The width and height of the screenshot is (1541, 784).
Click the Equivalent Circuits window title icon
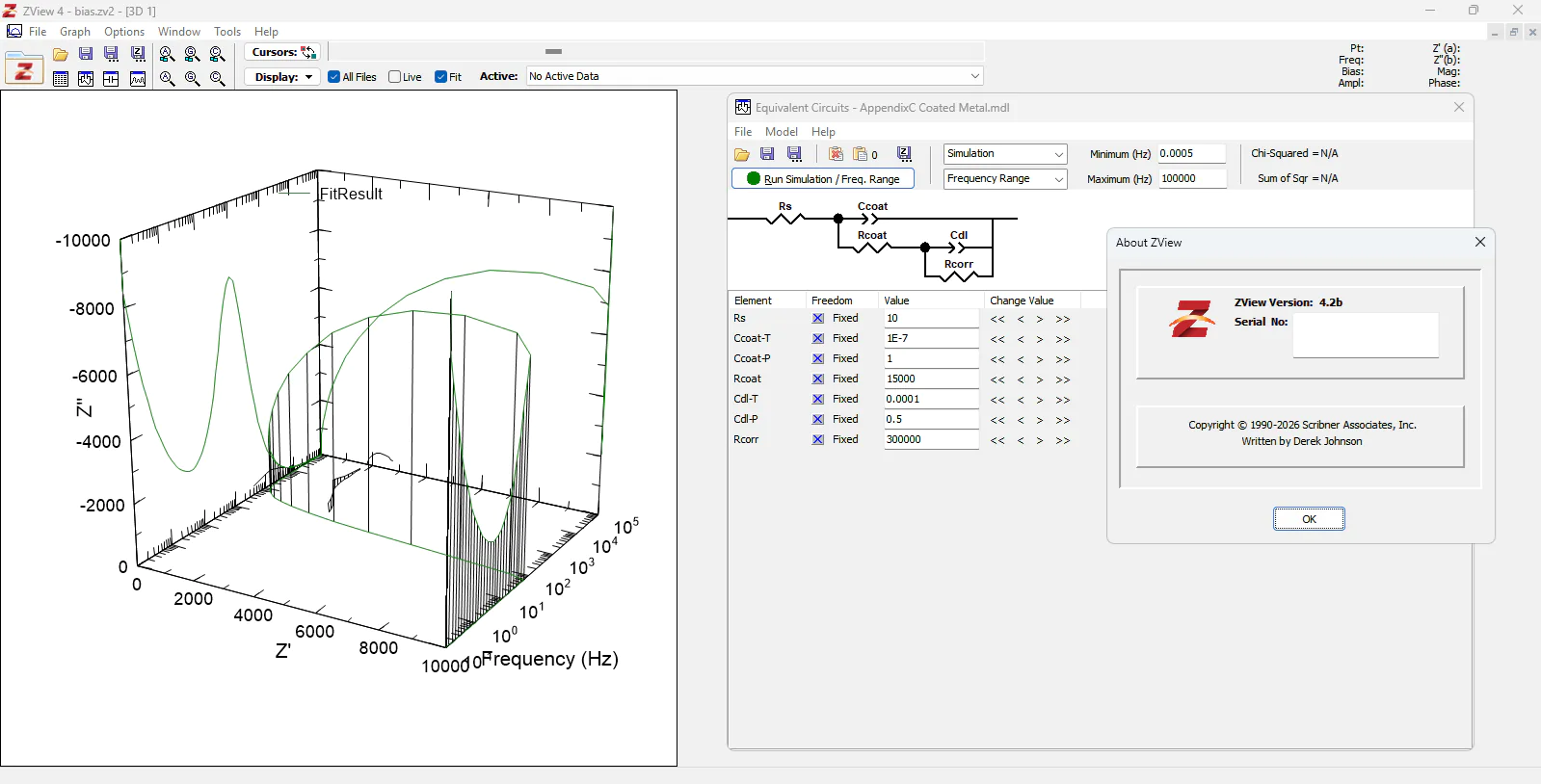coord(743,107)
